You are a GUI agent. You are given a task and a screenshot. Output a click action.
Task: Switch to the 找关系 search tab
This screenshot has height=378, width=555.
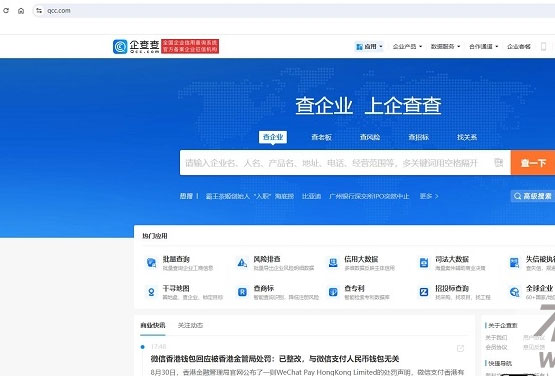[x=467, y=137]
